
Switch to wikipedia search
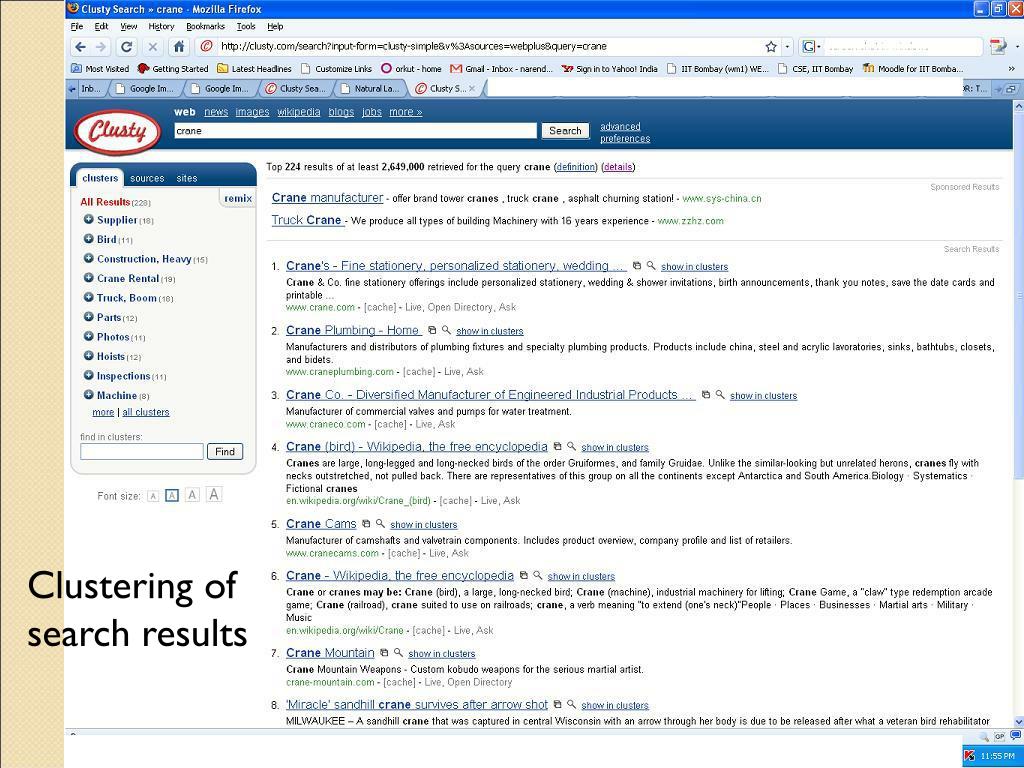point(298,112)
